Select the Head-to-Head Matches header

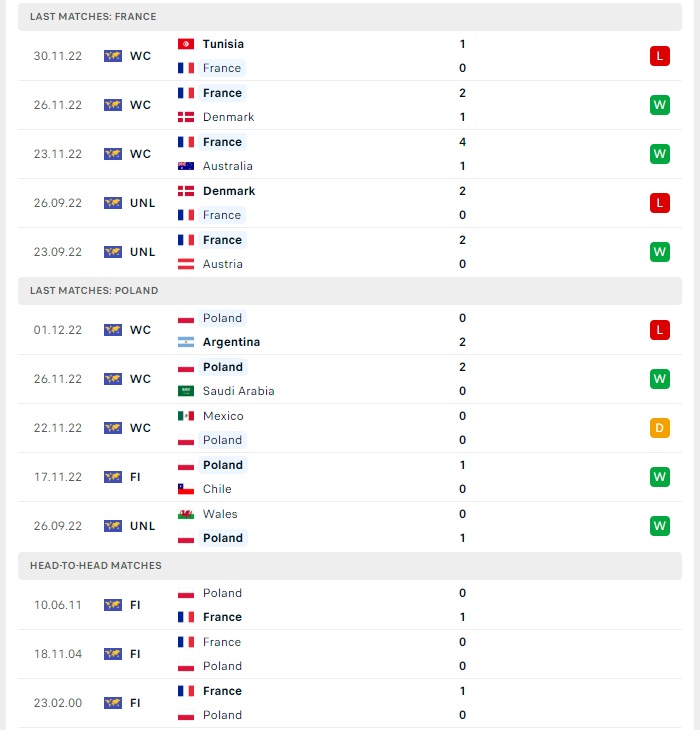[350, 566]
